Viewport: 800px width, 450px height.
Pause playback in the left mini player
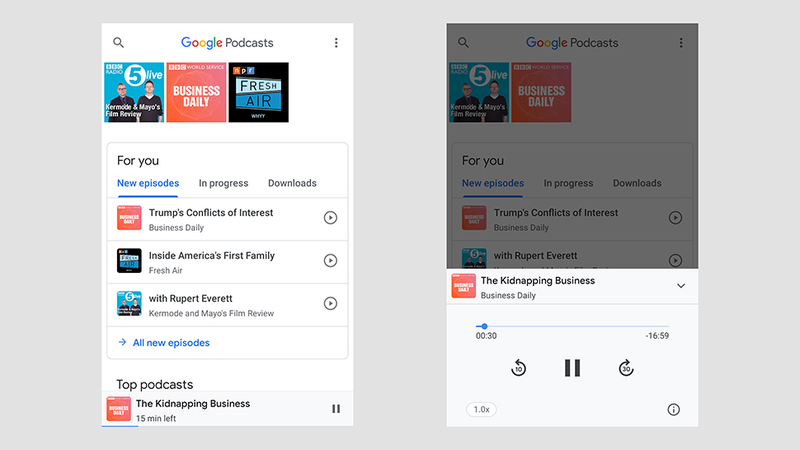[x=336, y=409]
